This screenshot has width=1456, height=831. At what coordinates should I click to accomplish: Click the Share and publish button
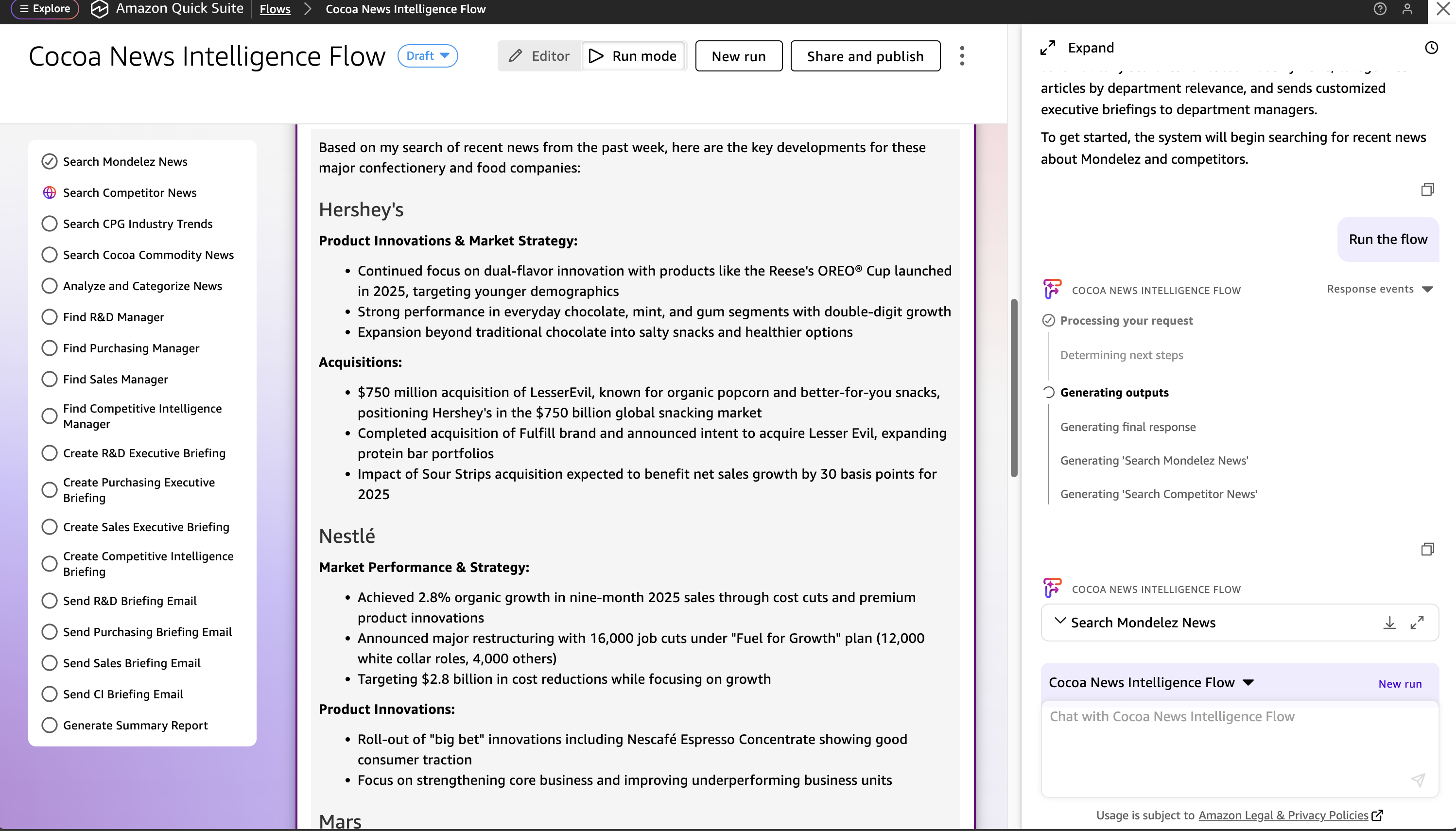tap(865, 56)
